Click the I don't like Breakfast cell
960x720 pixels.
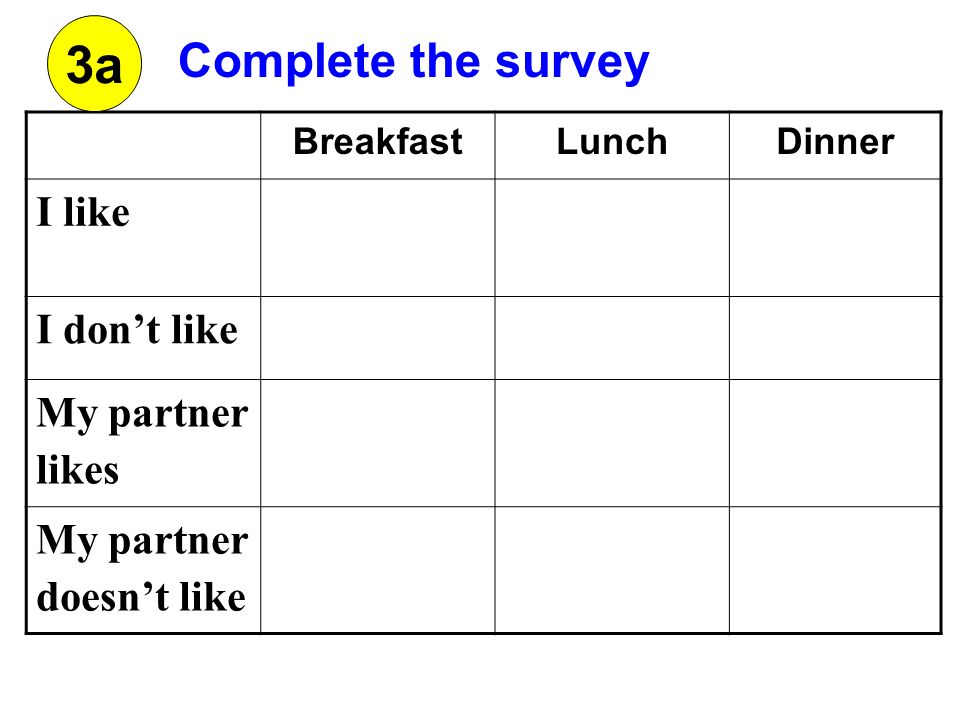pyautogui.click(x=378, y=339)
